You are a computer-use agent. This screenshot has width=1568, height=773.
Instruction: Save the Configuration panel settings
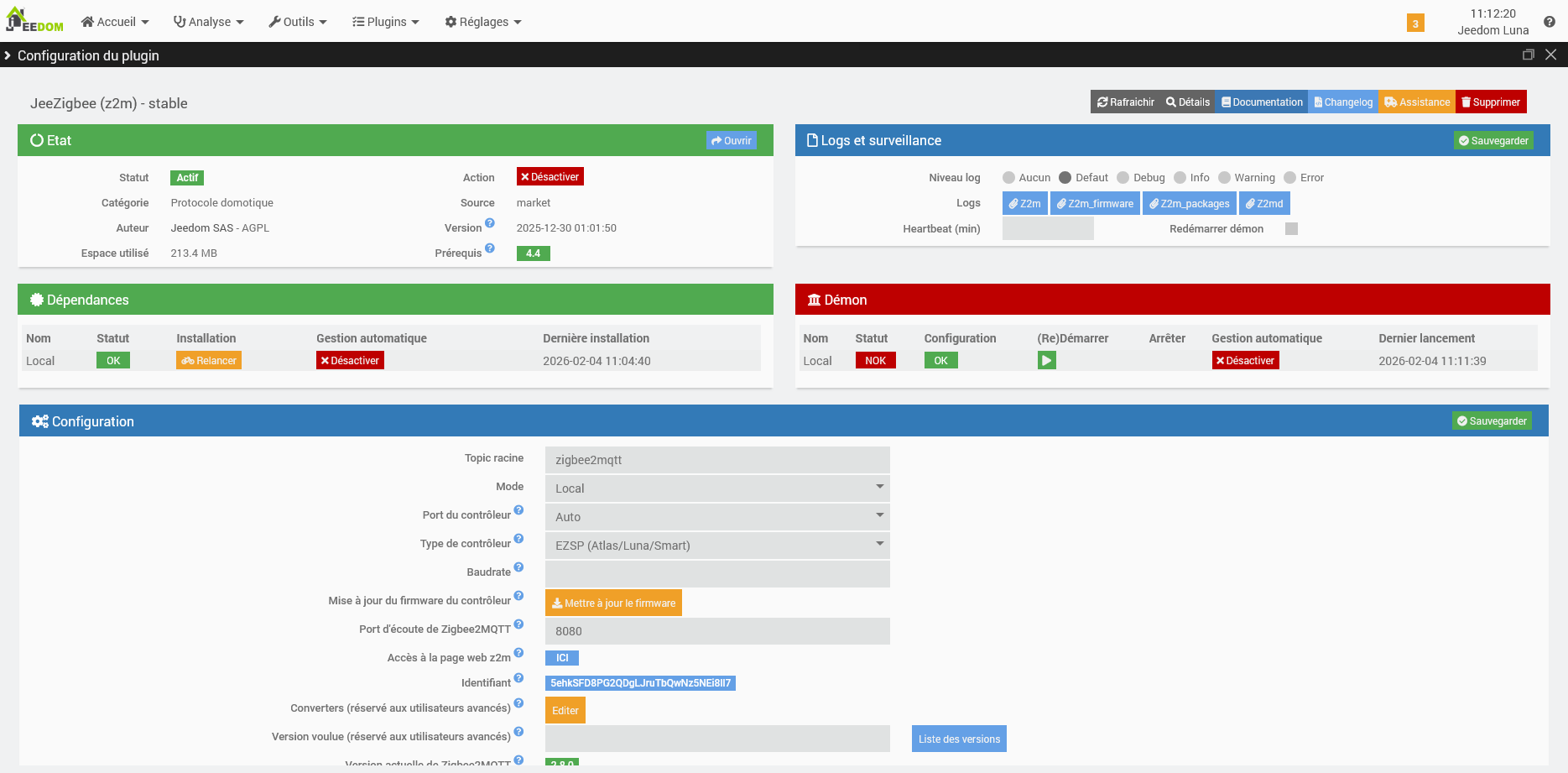[x=1492, y=420]
